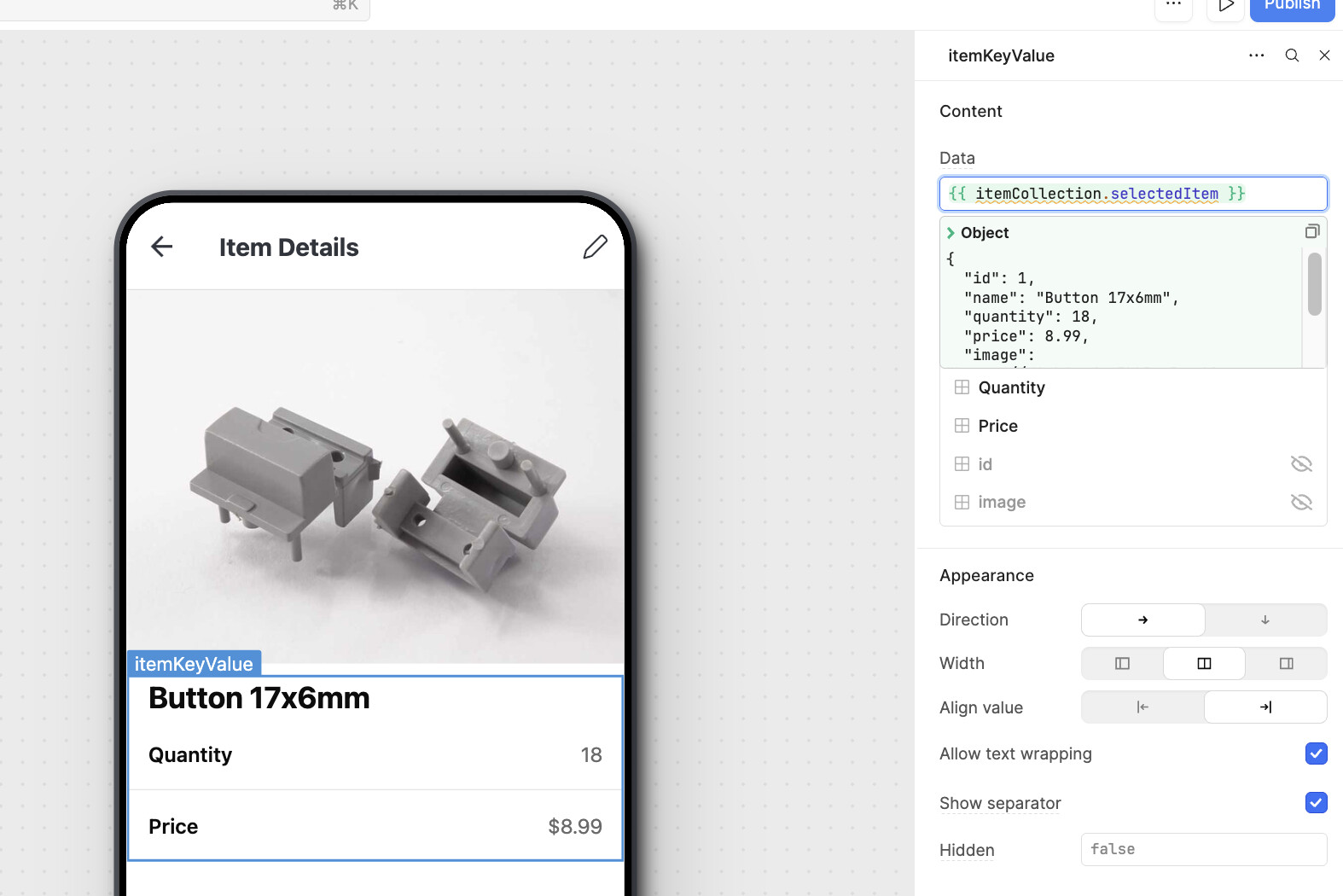
Task: Click the Quantity label in phone preview
Action: 190,755
